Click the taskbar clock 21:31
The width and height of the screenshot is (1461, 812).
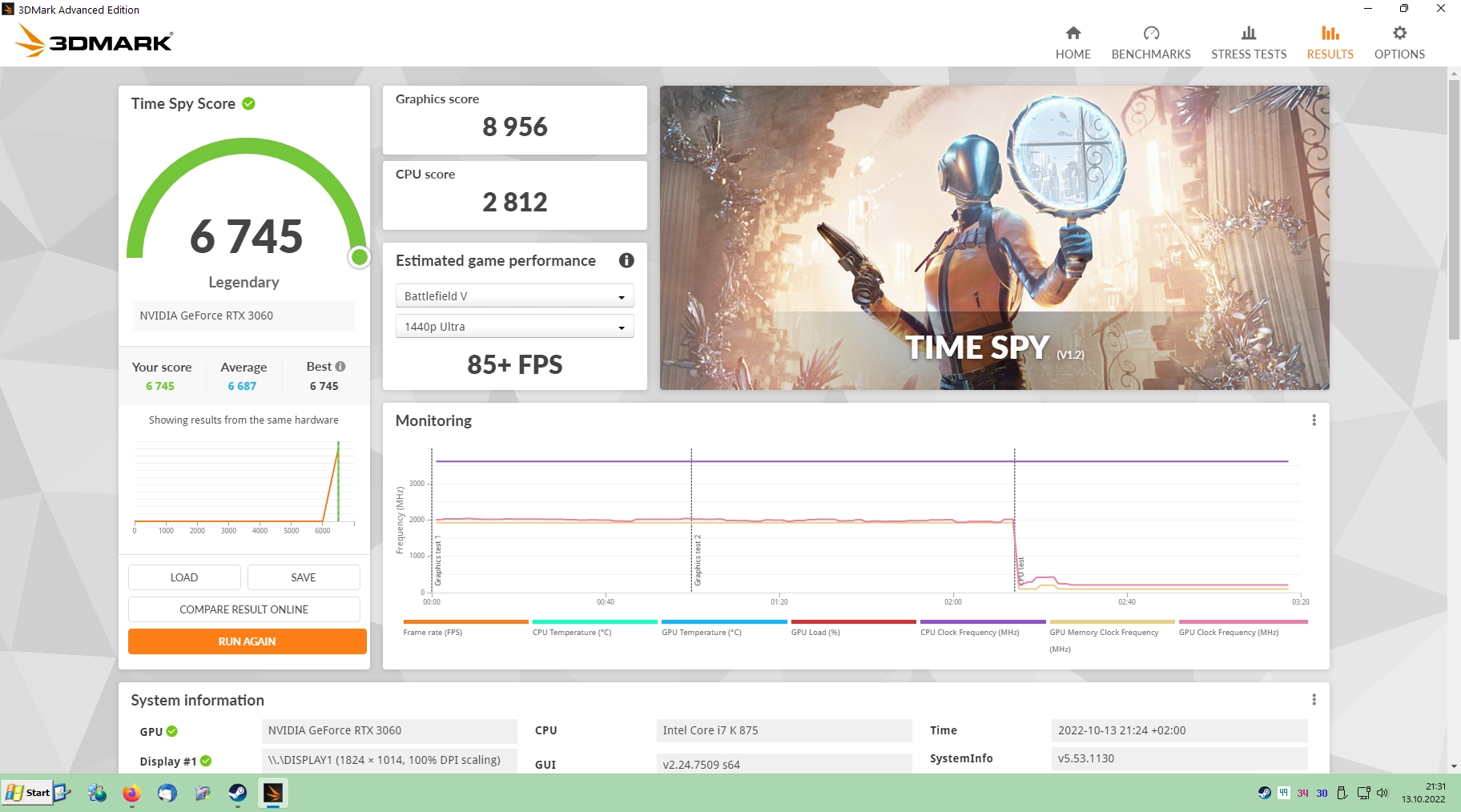point(1435,786)
